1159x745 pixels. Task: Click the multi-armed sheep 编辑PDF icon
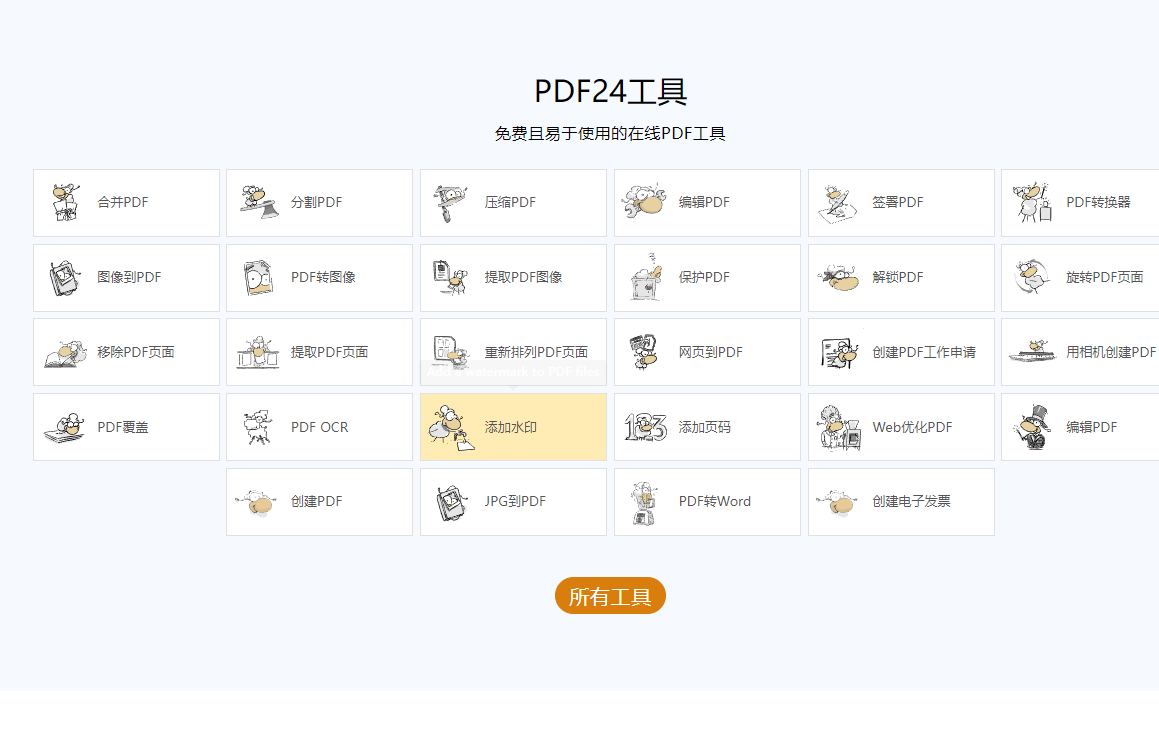click(x=644, y=202)
